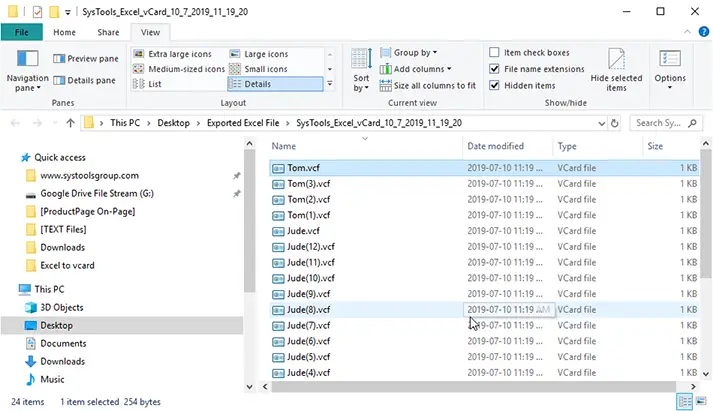The height and width of the screenshot is (411, 713).
Task: Select Jude.vcf file icon
Action: (x=278, y=231)
